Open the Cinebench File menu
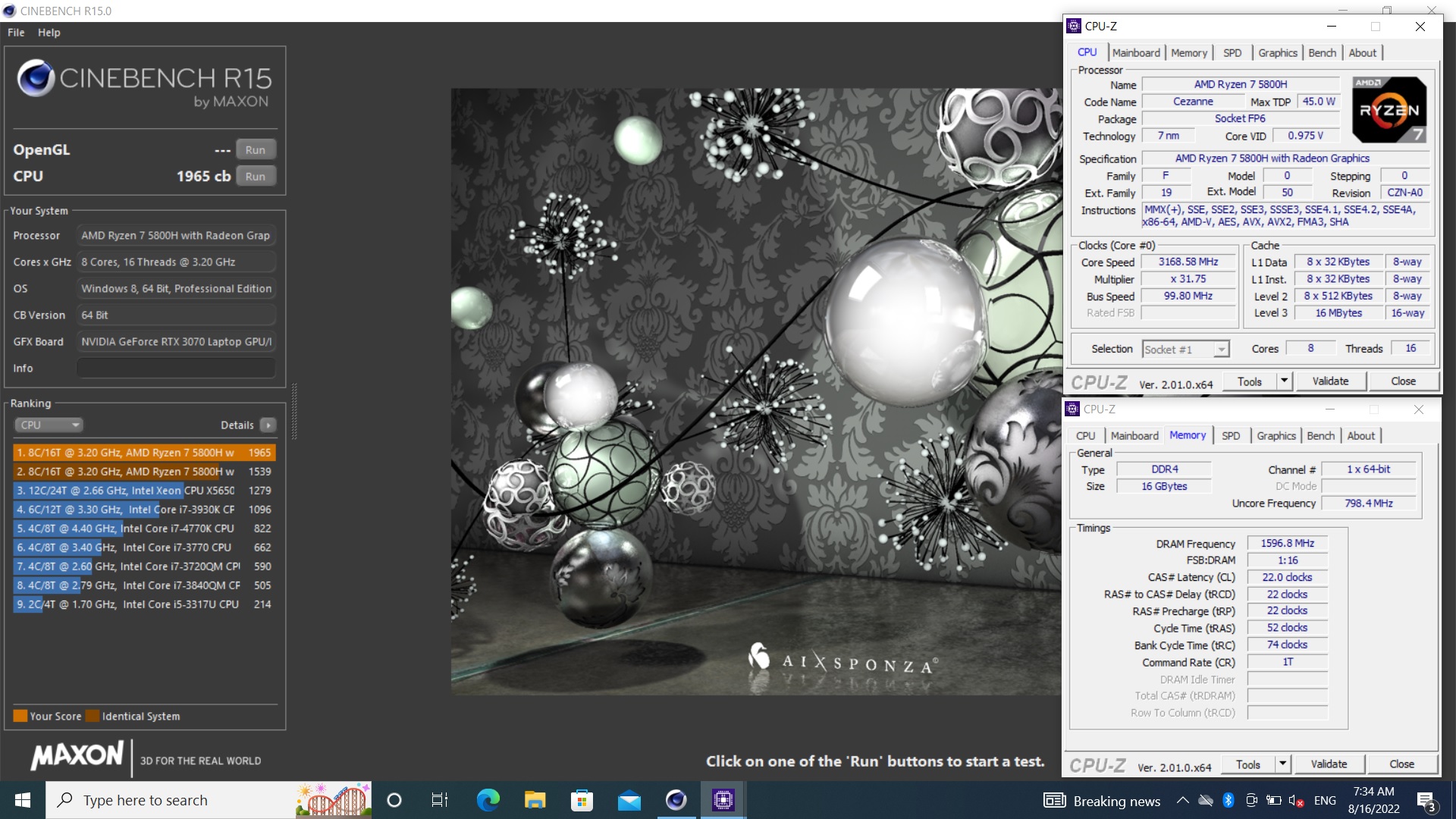Screen dimensions: 1456x819 click(x=16, y=33)
